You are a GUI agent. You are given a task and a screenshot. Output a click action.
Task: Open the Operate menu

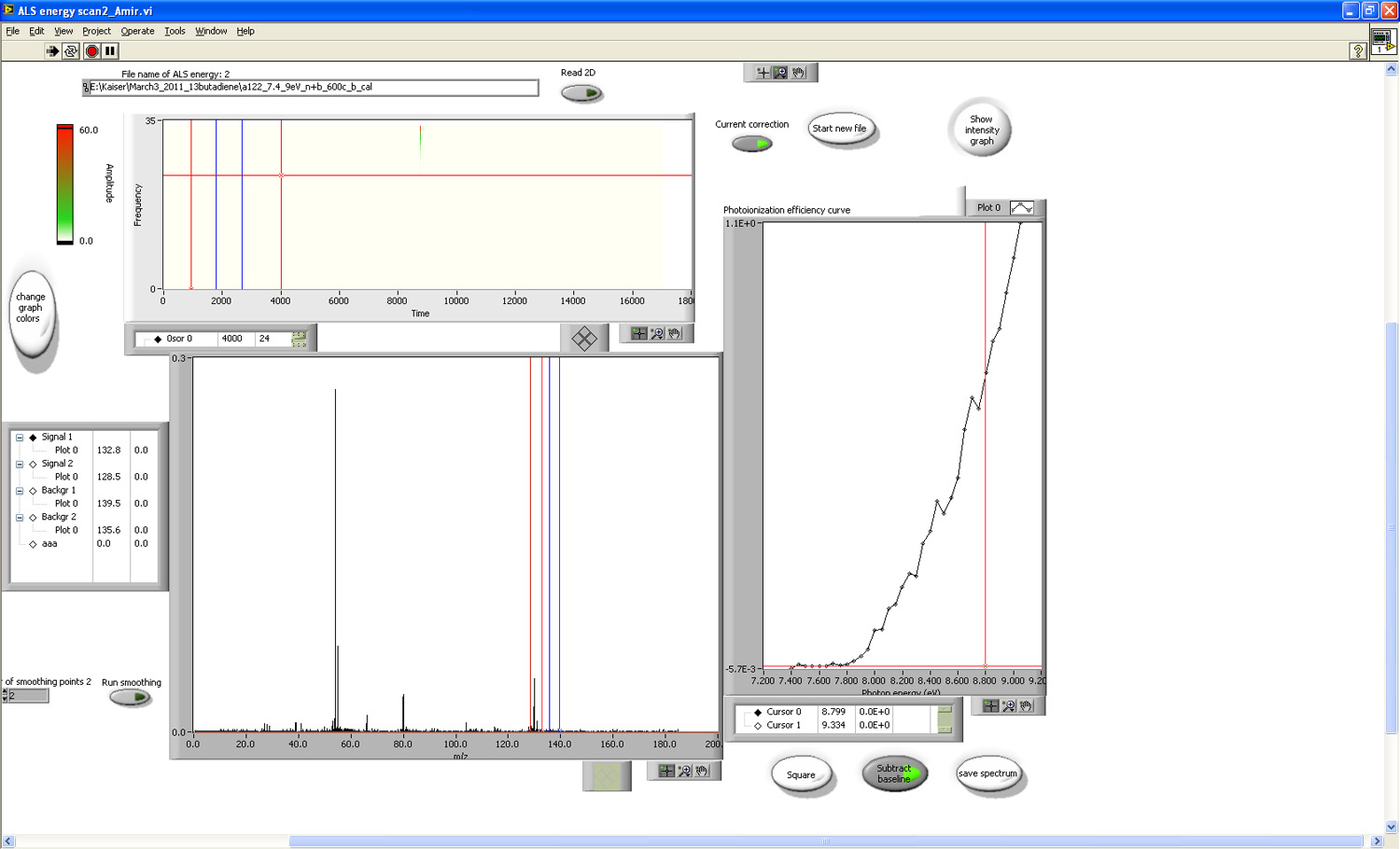[137, 31]
